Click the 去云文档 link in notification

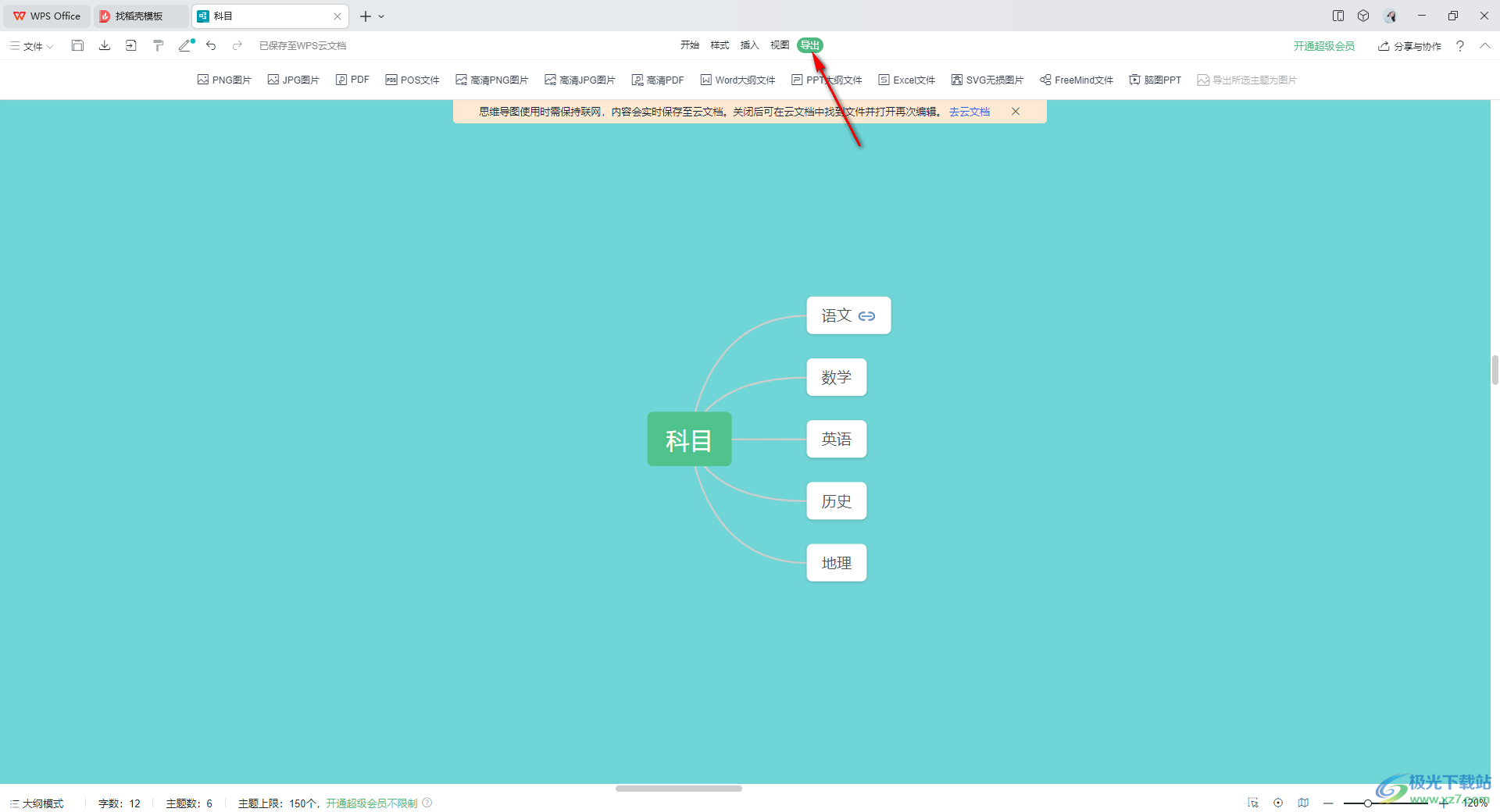pyautogui.click(x=970, y=112)
